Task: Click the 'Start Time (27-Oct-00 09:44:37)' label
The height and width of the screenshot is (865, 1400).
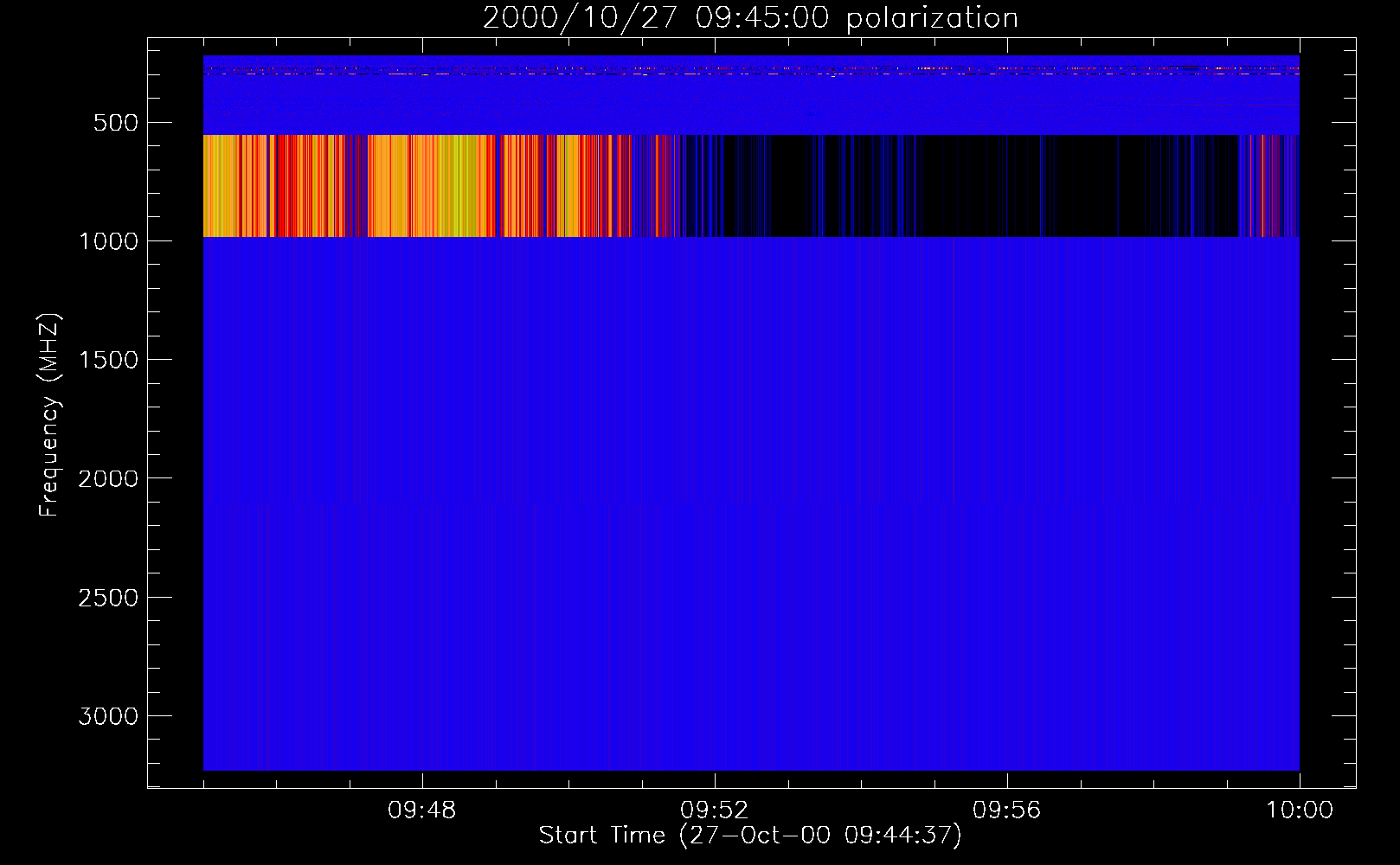Action: tap(750, 836)
